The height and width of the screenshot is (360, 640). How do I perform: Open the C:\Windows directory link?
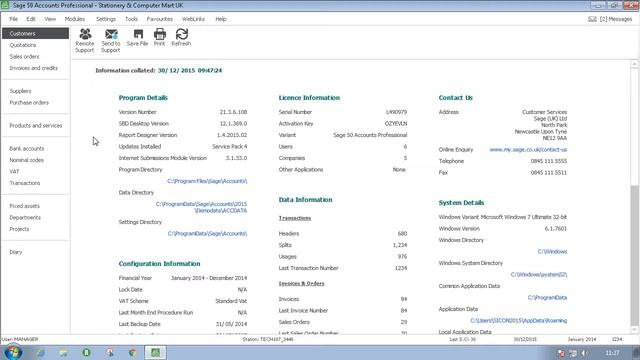[x=552, y=251]
